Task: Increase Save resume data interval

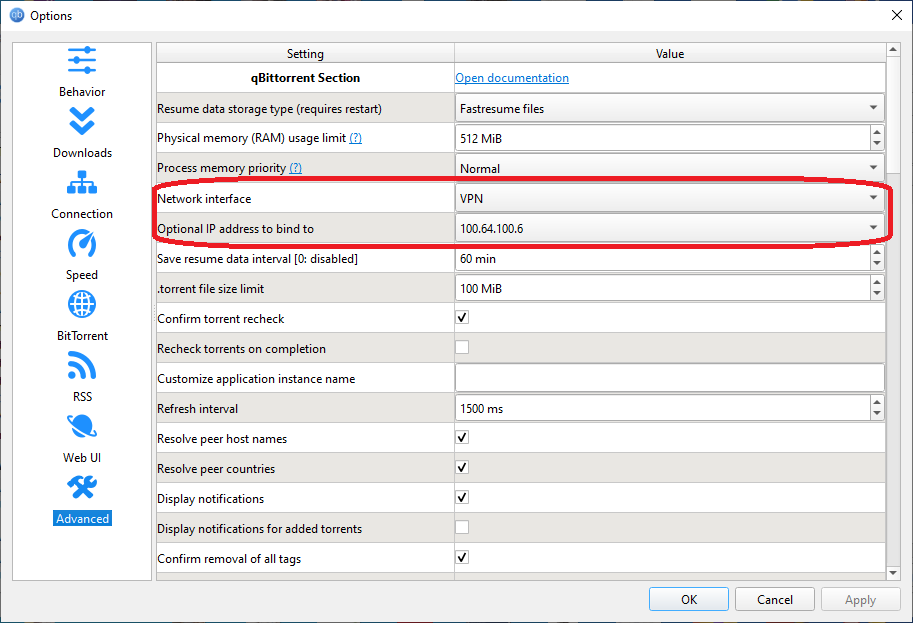Action: 877,253
